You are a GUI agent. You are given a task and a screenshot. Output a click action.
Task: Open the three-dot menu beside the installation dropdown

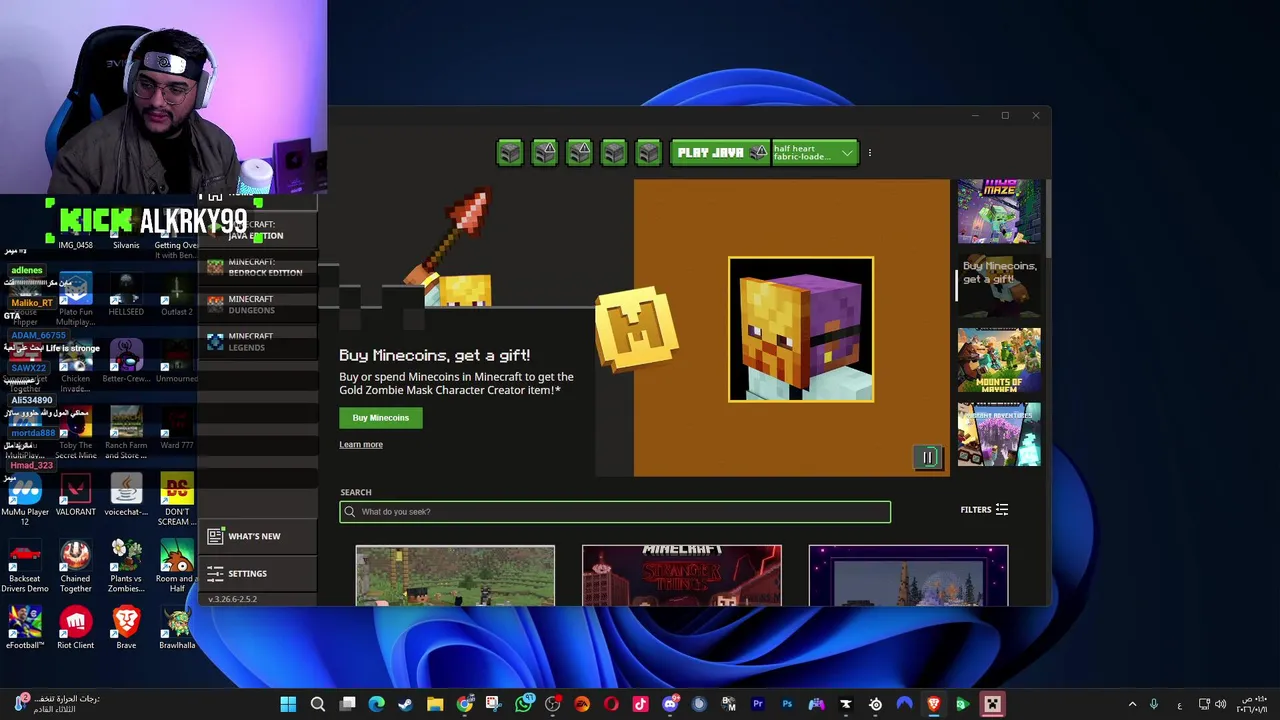[x=870, y=153]
